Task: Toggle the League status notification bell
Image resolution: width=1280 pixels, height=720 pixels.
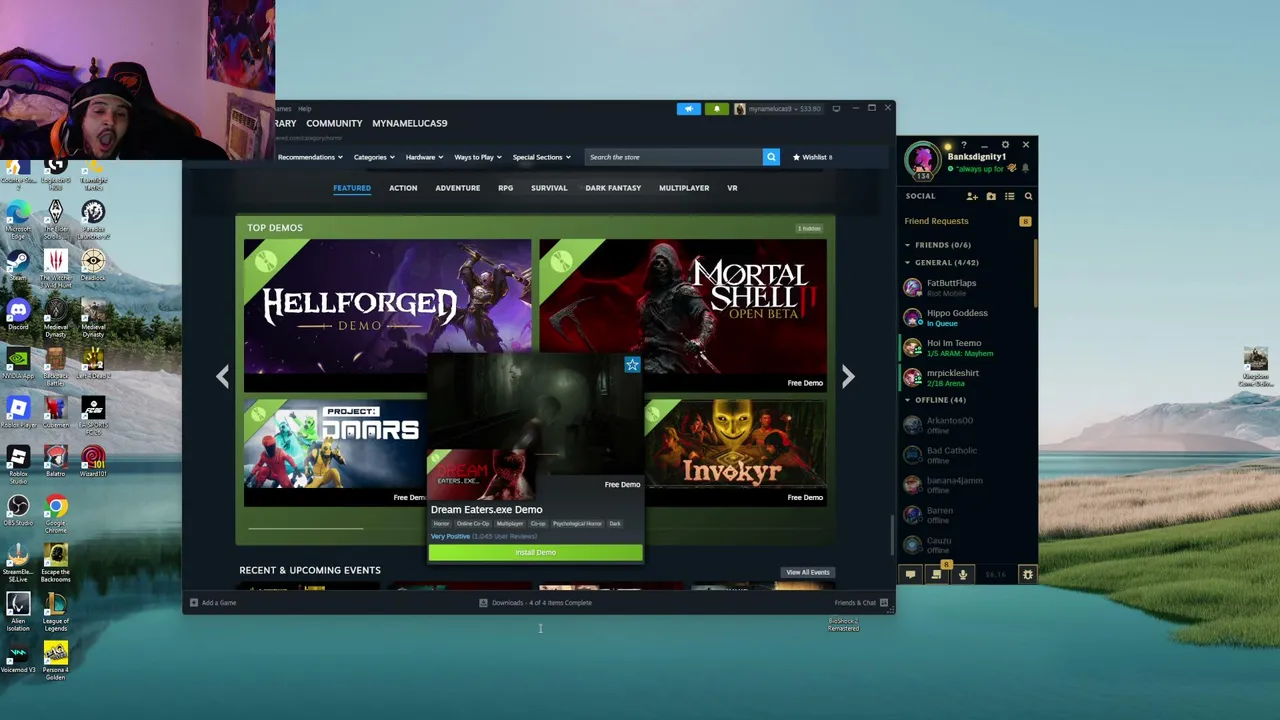Action: (1025, 169)
